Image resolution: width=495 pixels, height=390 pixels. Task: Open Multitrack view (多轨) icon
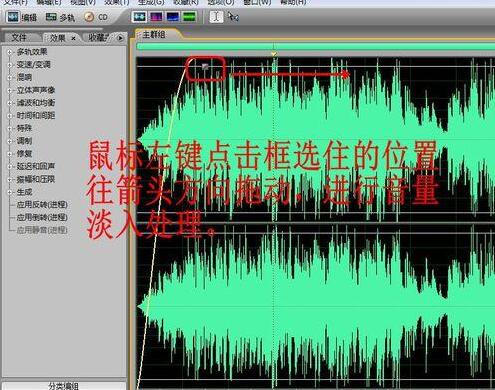[x=51, y=17]
